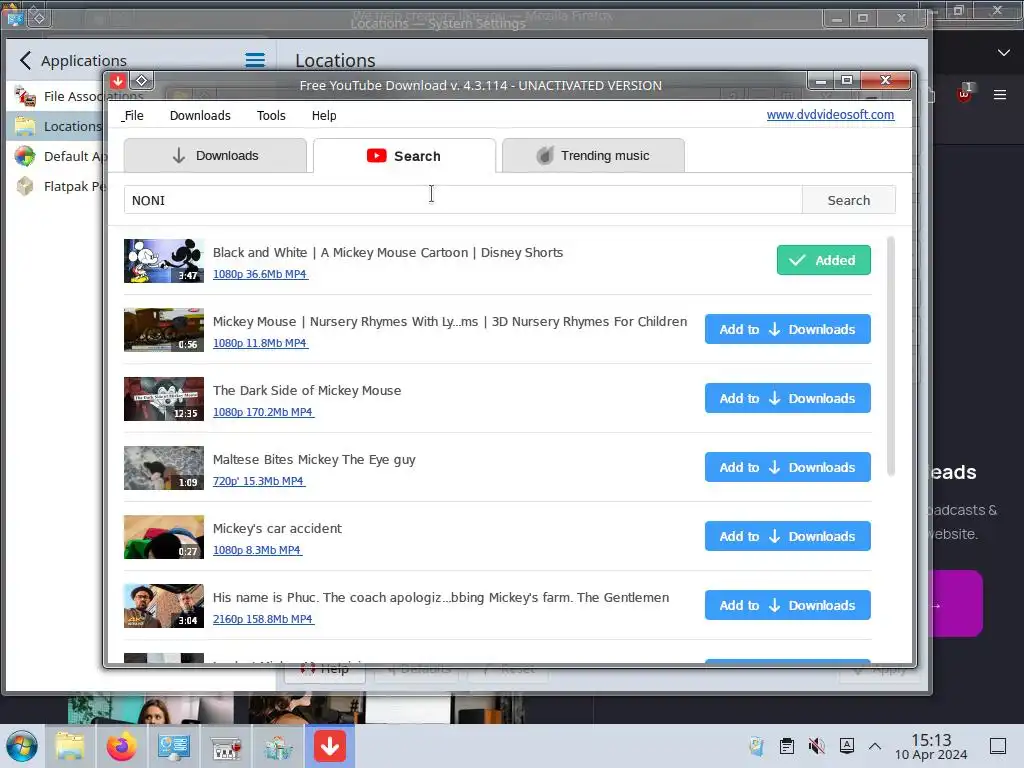
Task: Open Firefox from the taskbar
Action: 121,746
